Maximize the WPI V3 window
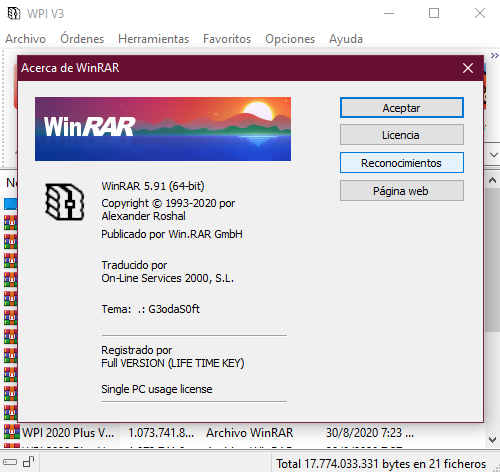 click(x=434, y=13)
